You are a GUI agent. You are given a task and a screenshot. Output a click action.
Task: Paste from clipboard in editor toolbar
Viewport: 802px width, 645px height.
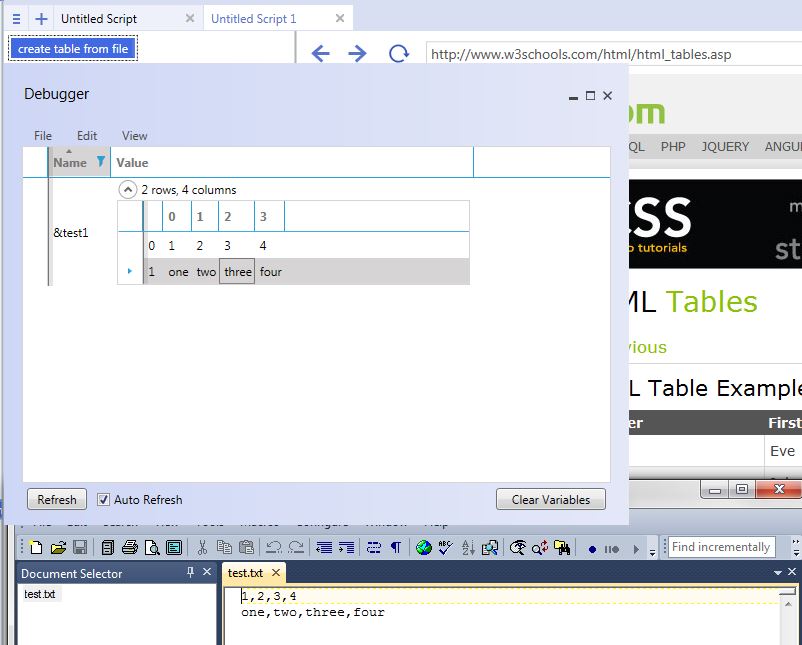coord(247,548)
